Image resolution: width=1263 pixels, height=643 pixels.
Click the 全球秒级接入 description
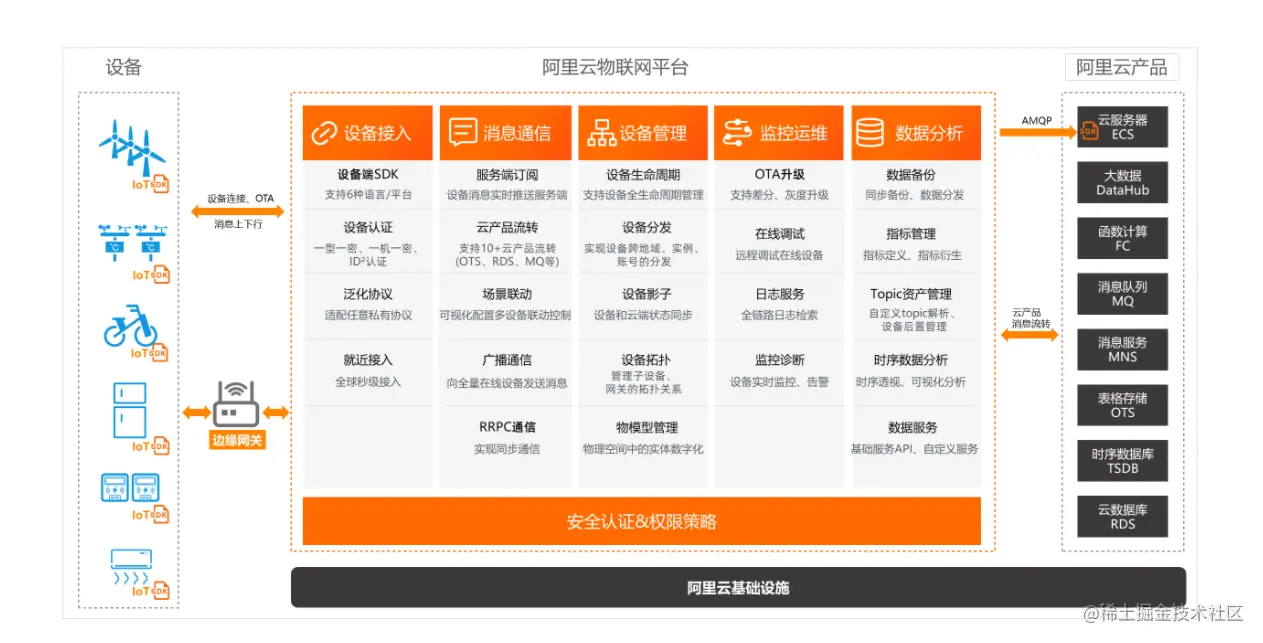pos(368,382)
